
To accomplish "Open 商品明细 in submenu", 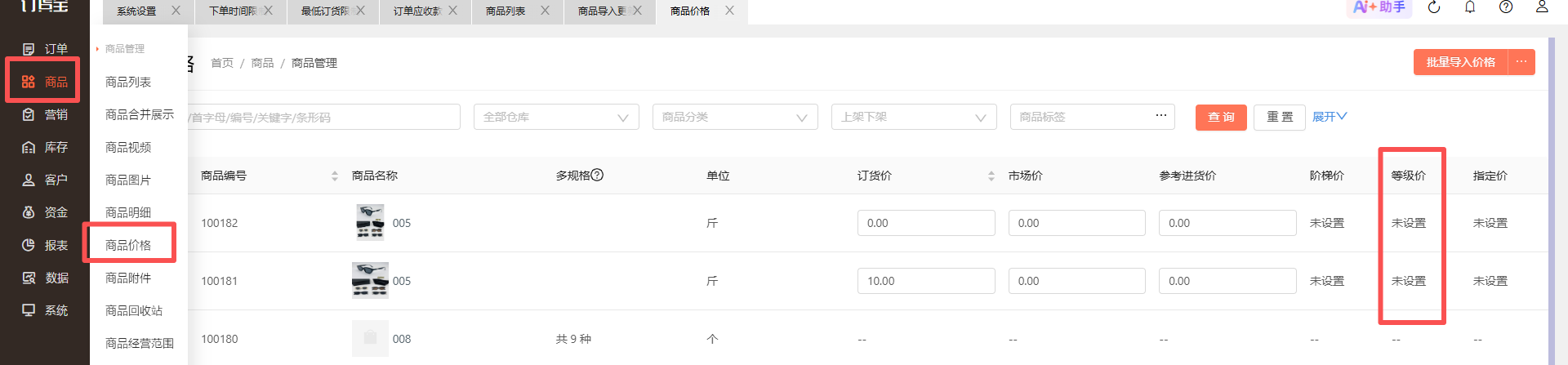I will (x=128, y=212).
